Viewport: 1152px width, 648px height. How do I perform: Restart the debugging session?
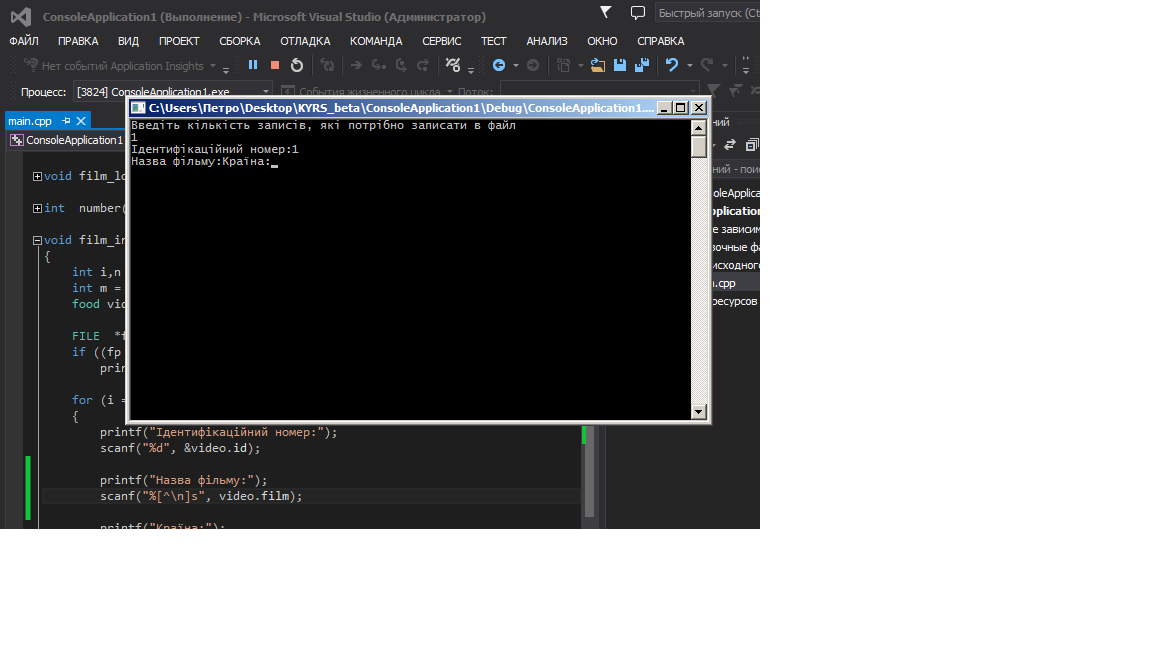click(297, 65)
